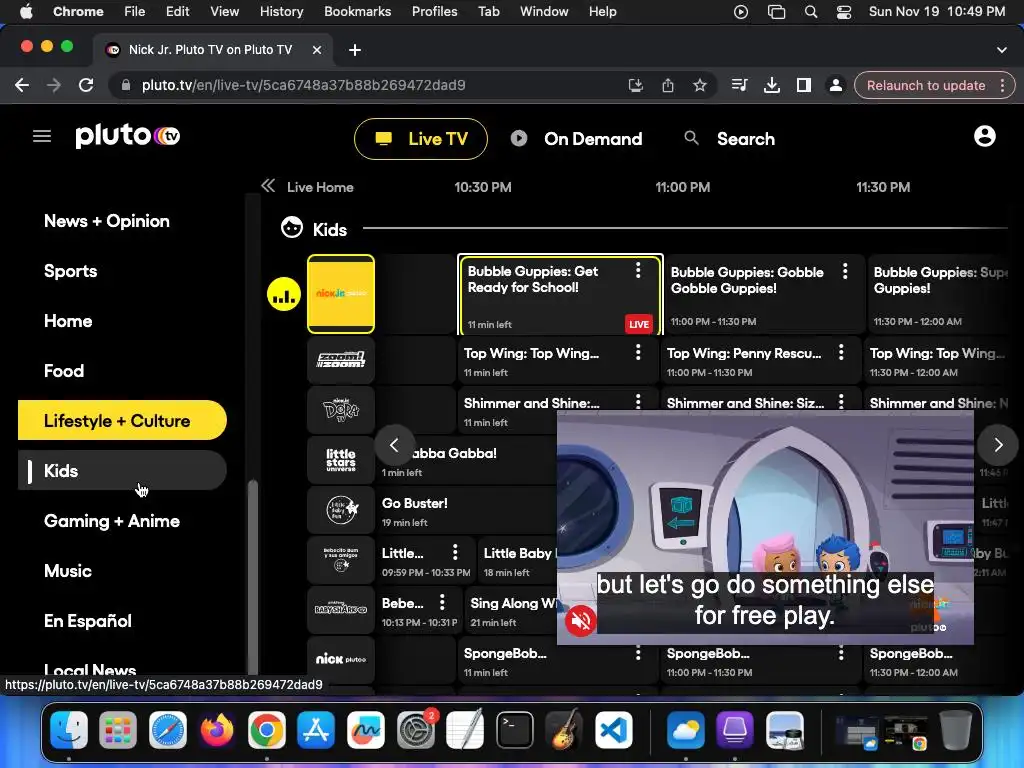The width and height of the screenshot is (1024, 768).
Task: Open new tab with plus button
Action: [x=355, y=50]
